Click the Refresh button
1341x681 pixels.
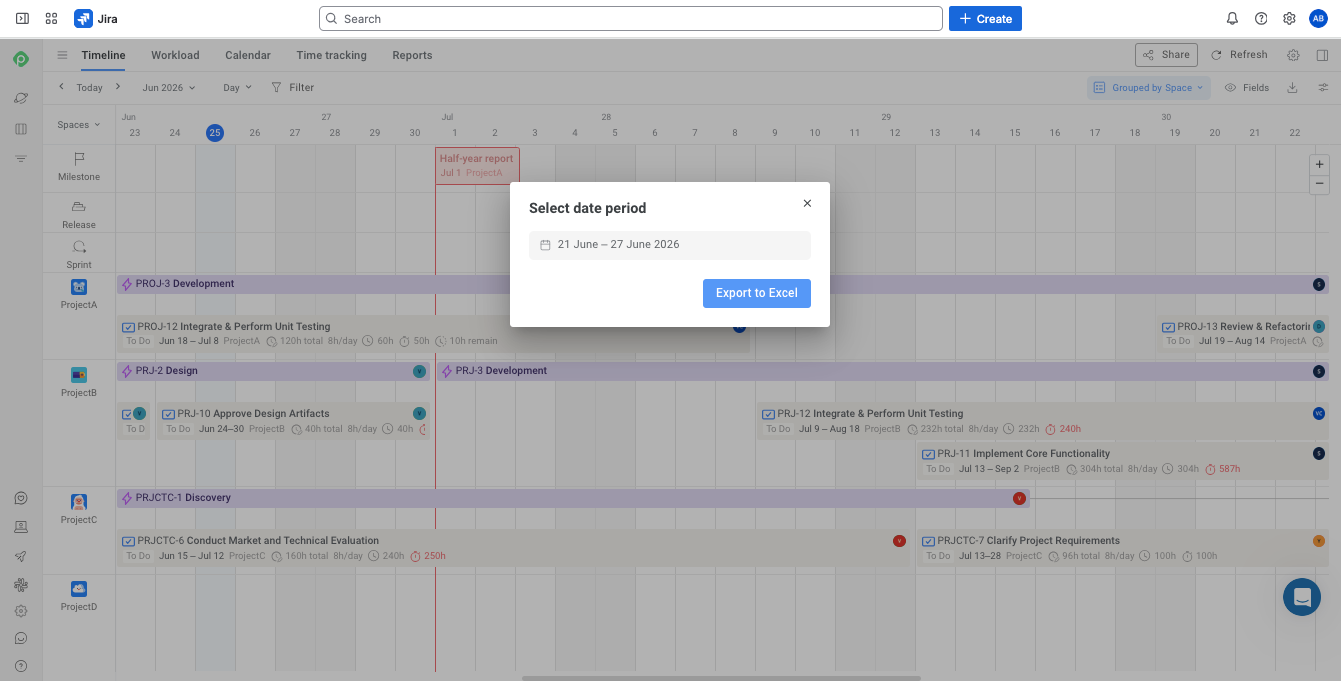pyautogui.click(x=1239, y=55)
